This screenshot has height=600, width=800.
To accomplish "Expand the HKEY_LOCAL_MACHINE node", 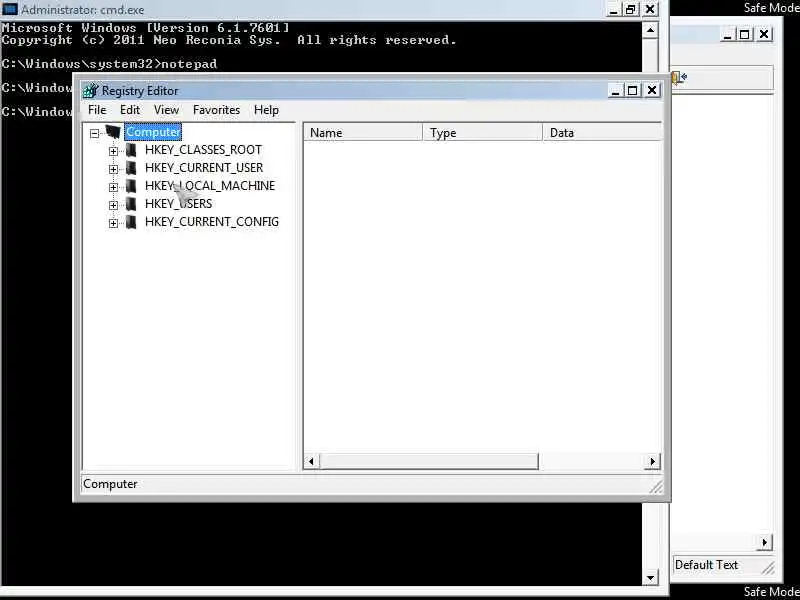I will click(113, 187).
